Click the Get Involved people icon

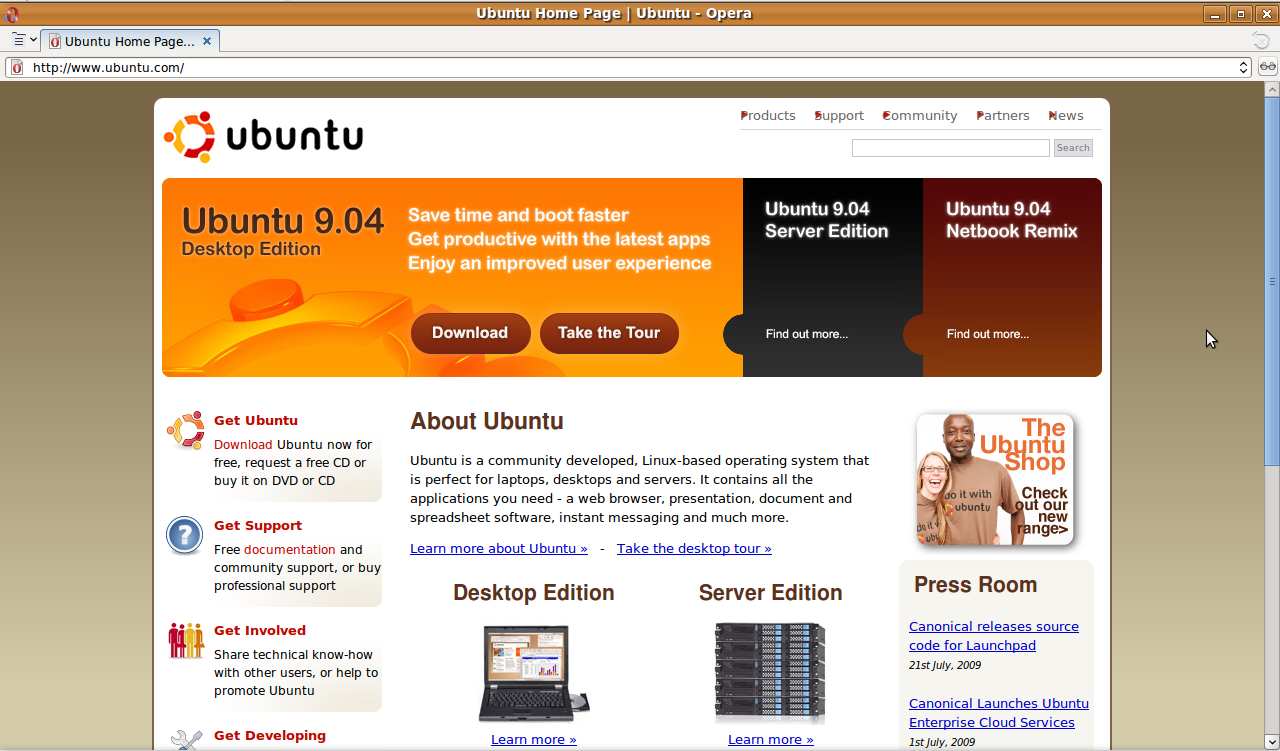tap(186, 640)
